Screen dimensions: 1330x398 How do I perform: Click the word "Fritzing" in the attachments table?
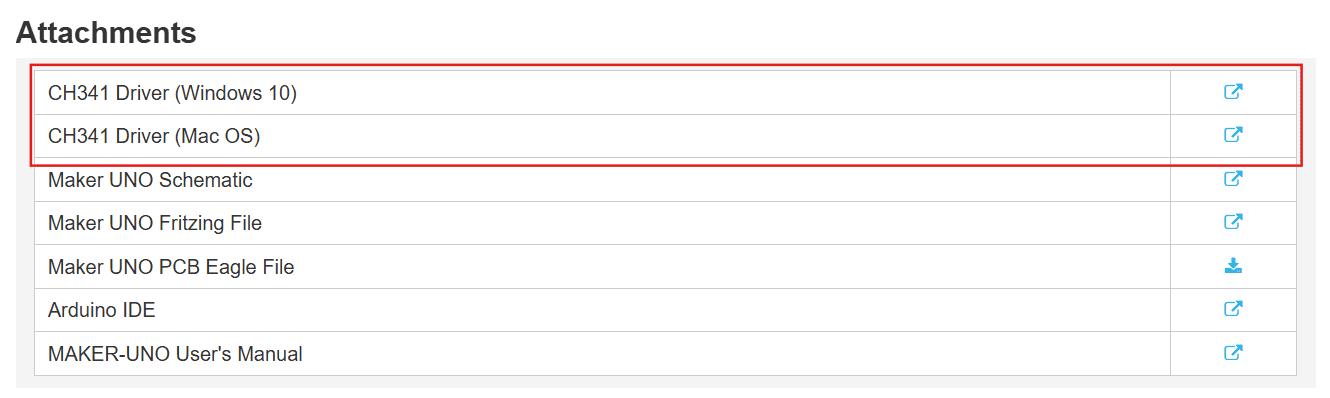(190, 223)
